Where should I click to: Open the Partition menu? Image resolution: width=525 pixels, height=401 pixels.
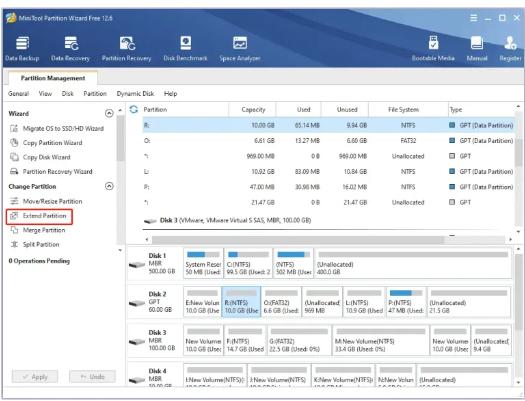point(95,94)
